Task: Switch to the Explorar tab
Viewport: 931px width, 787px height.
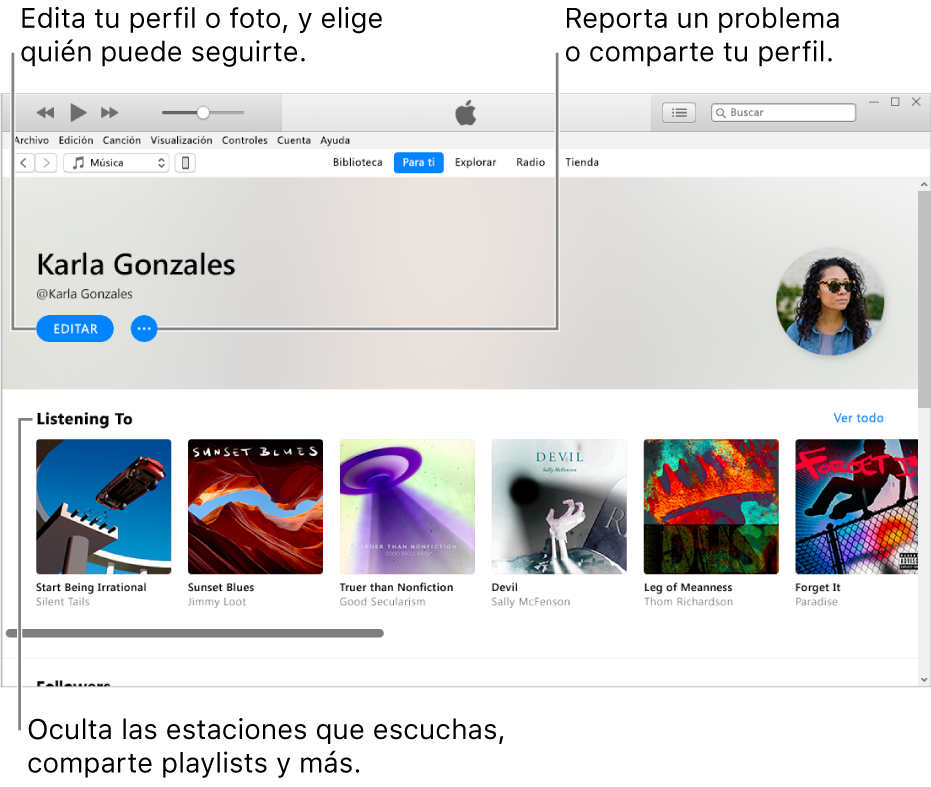Action: (x=475, y=162)
